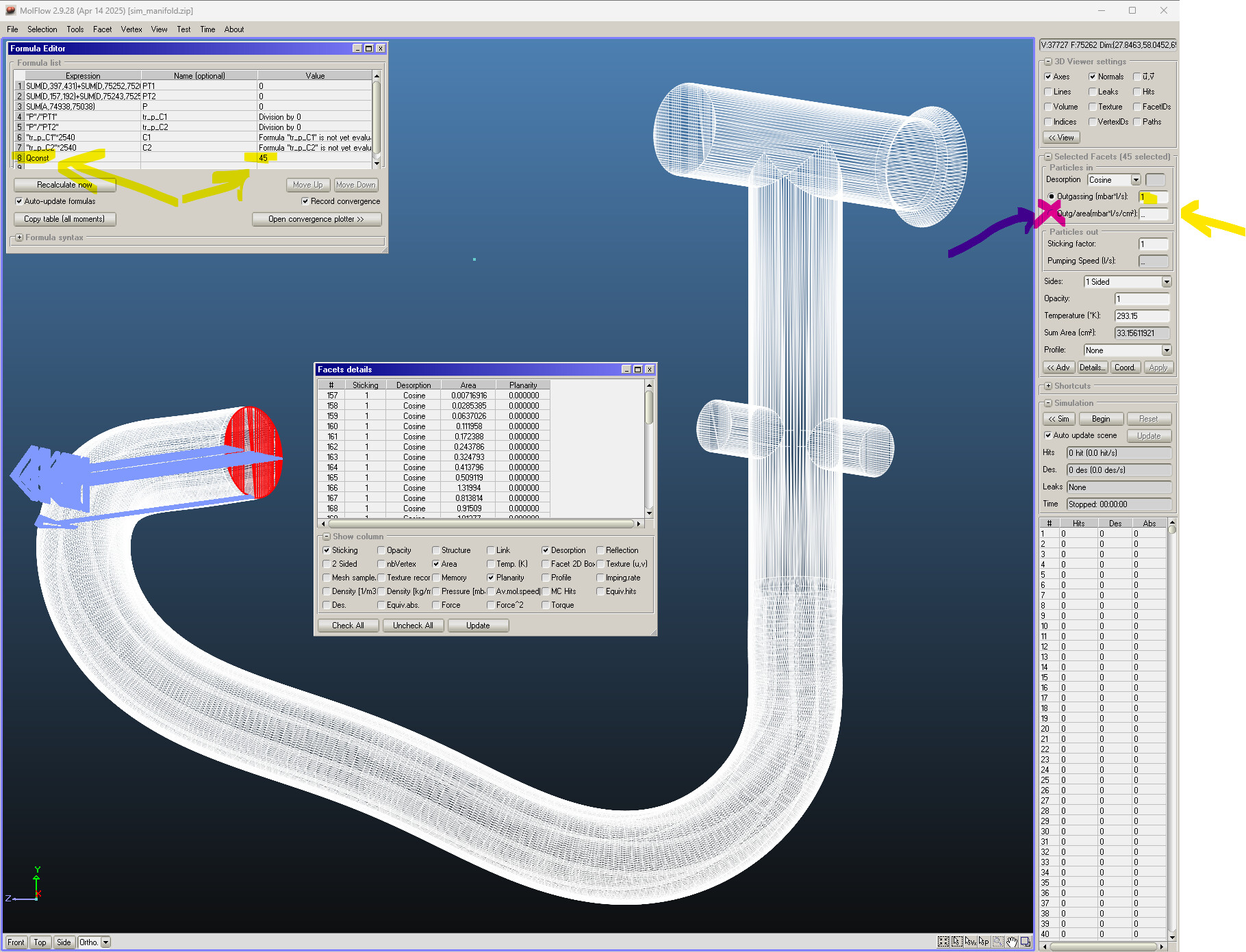The height and width of the screenshot is (952, 1246).
Task: Disable the Normals checkbox
Action: tap(1093, 77)
